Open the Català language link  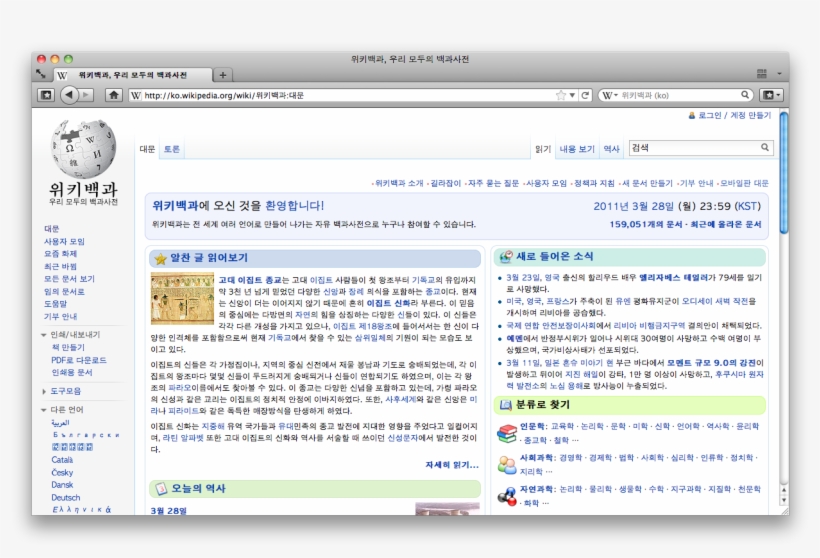pyautogui.click(x=62, y=460)
